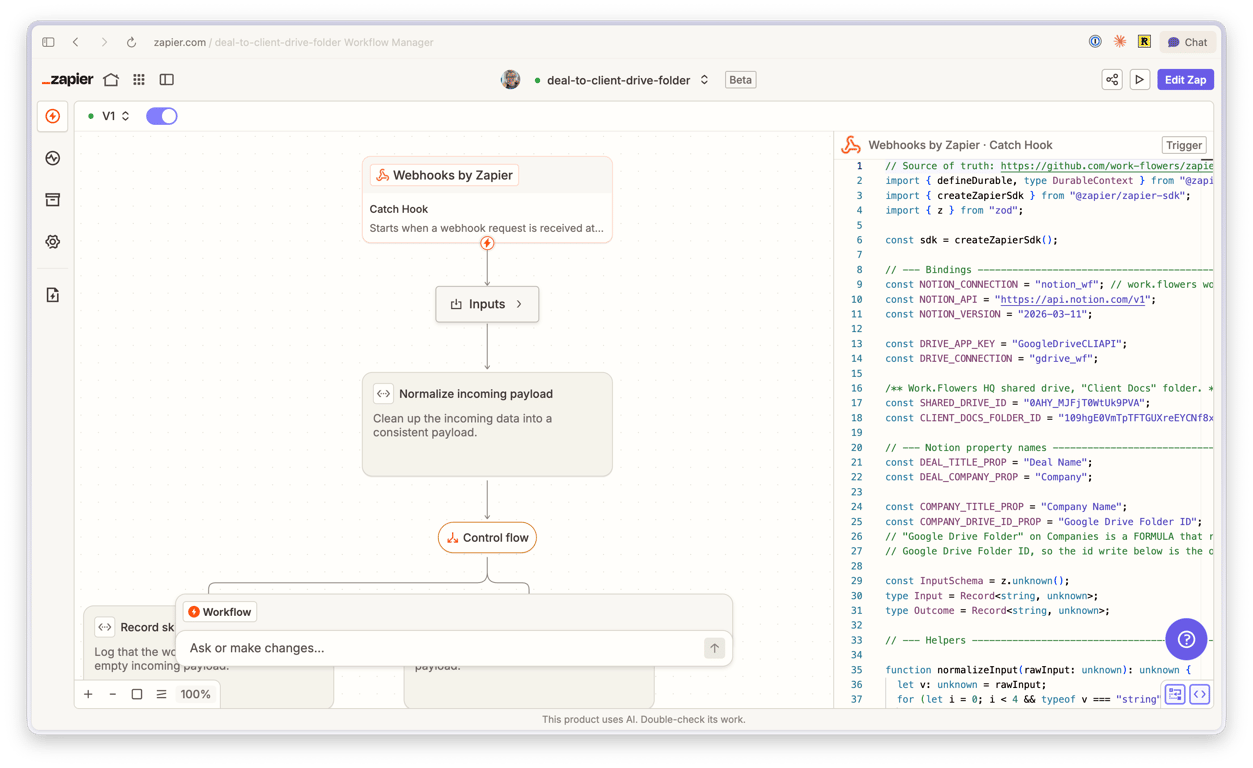Viewport: 1253px width, 768px height.
Task: Click the Record step code brackets icon
Action: point(105,627)
